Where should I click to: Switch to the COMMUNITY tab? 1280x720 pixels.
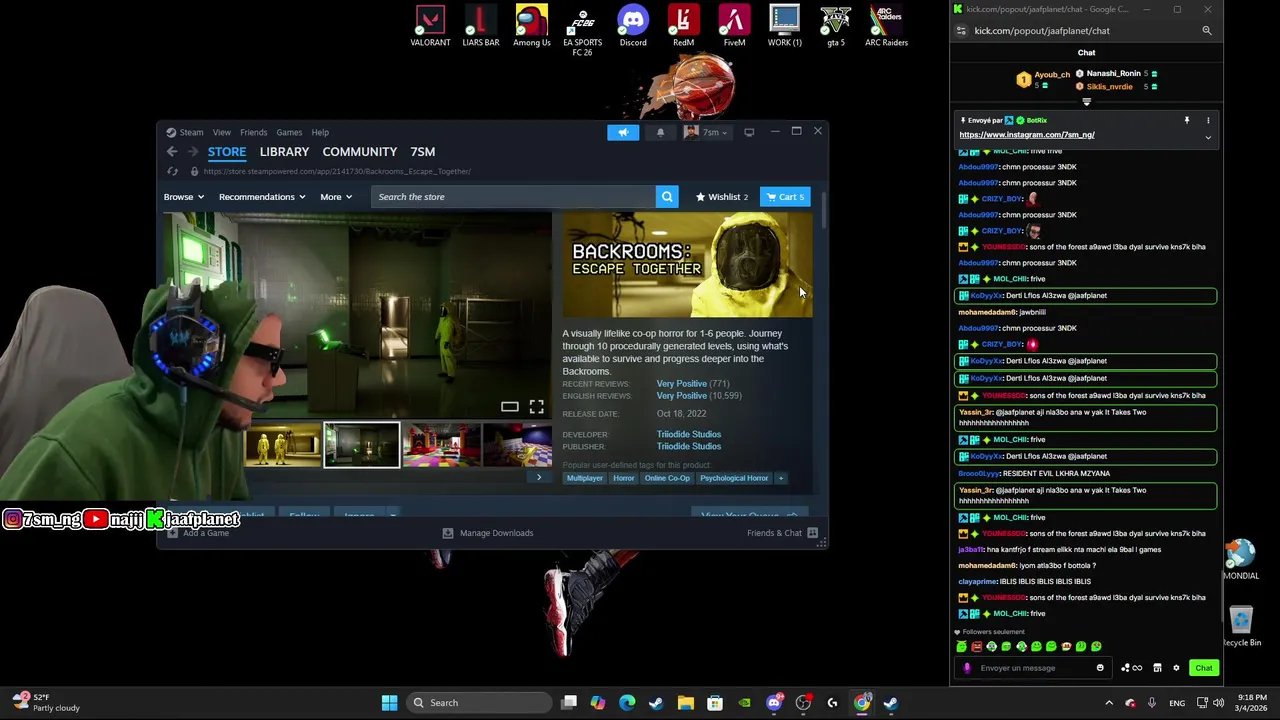pos(359,152)
